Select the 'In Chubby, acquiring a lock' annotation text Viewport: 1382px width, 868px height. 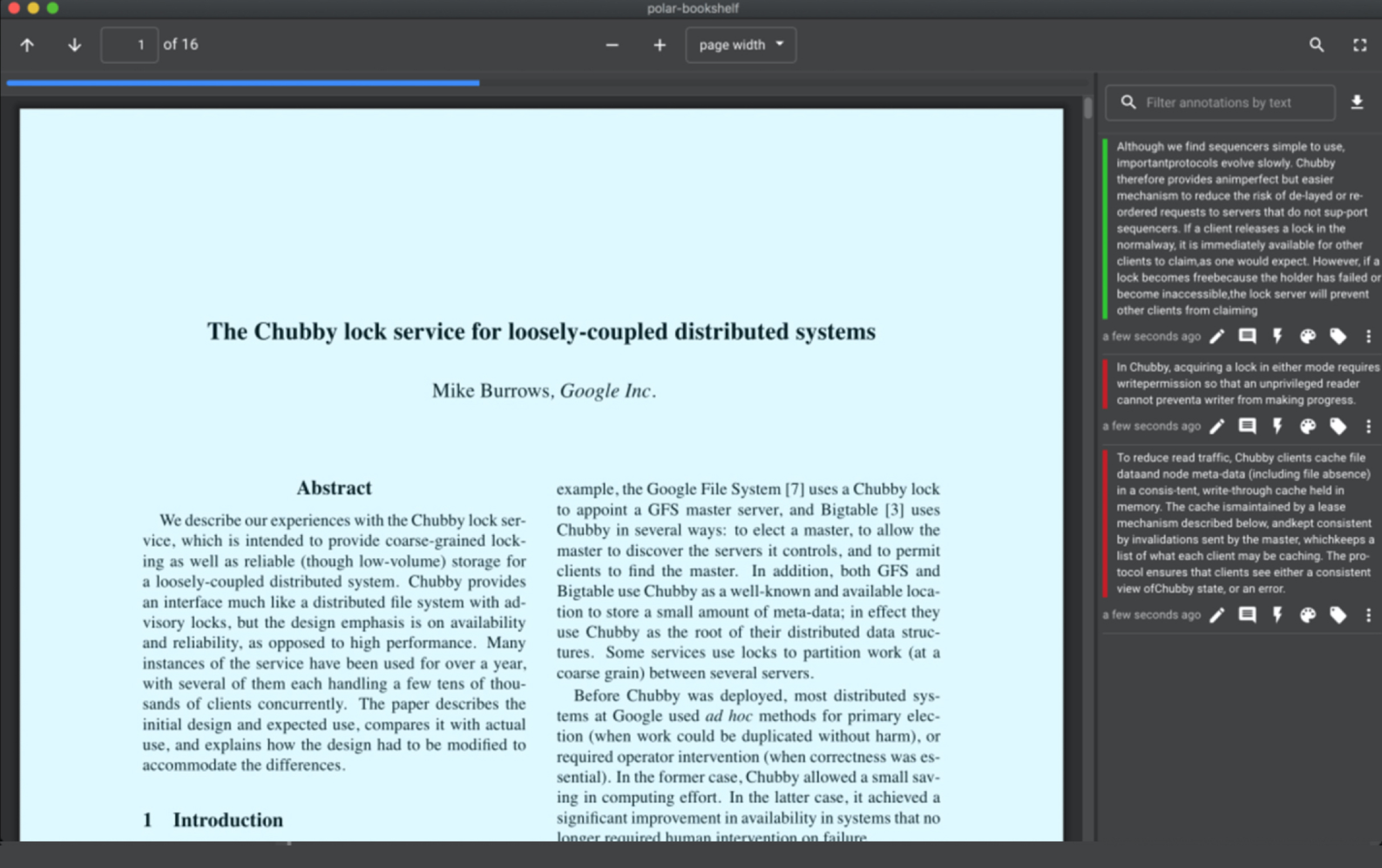[x=1248, y=383]
